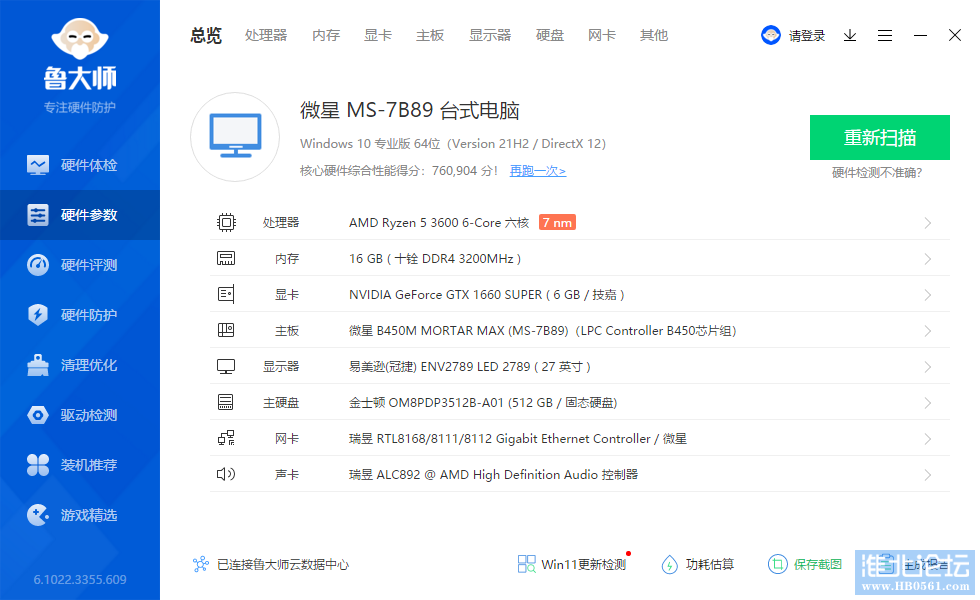Click AMD Ryzen 5 3600 processor text
The height and width of the screenshot is (600, 980).
click(439, 222)
